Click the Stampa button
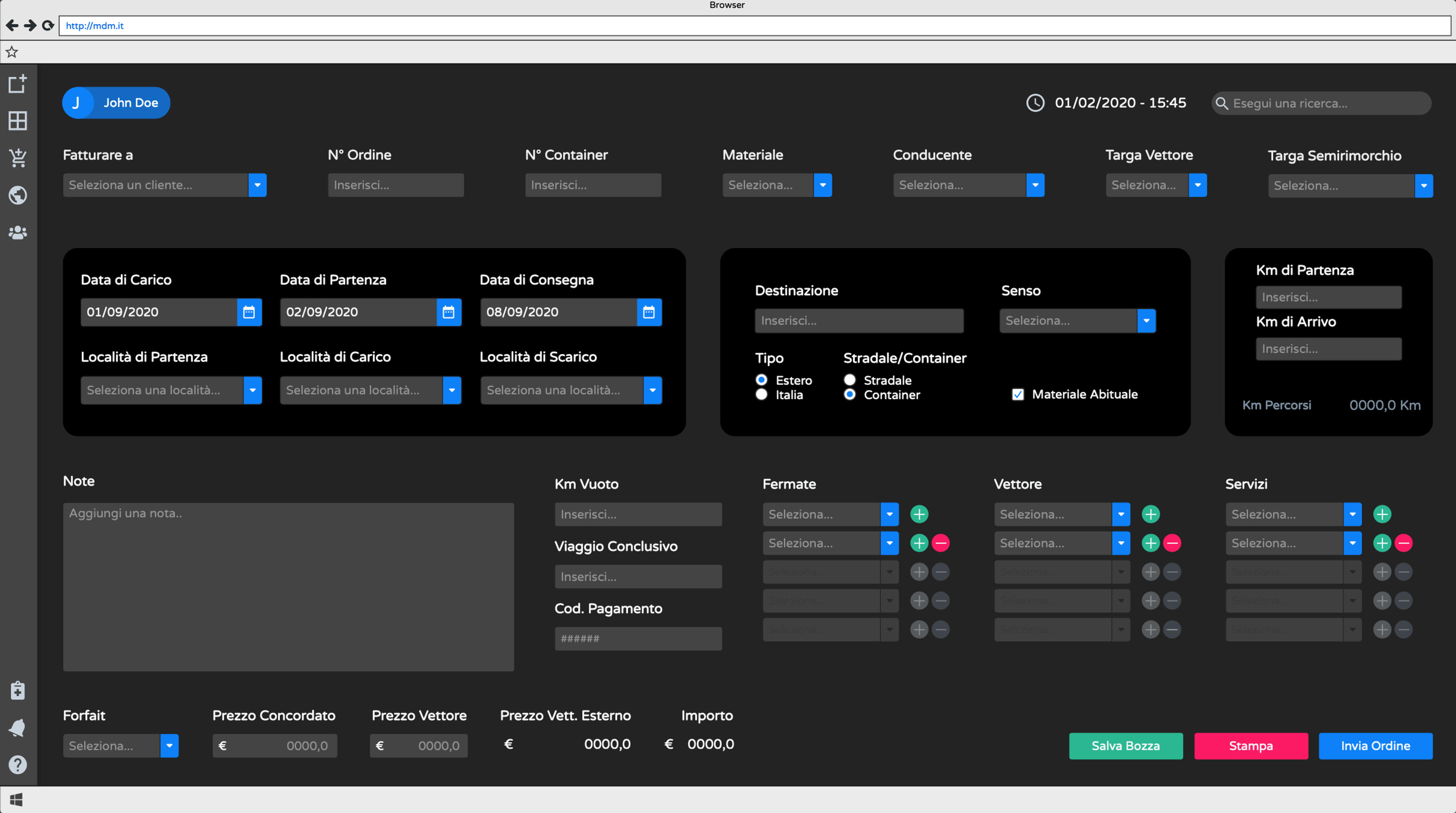The width and height of the screenshot is (1456, 813). [x=1251, y=746]
